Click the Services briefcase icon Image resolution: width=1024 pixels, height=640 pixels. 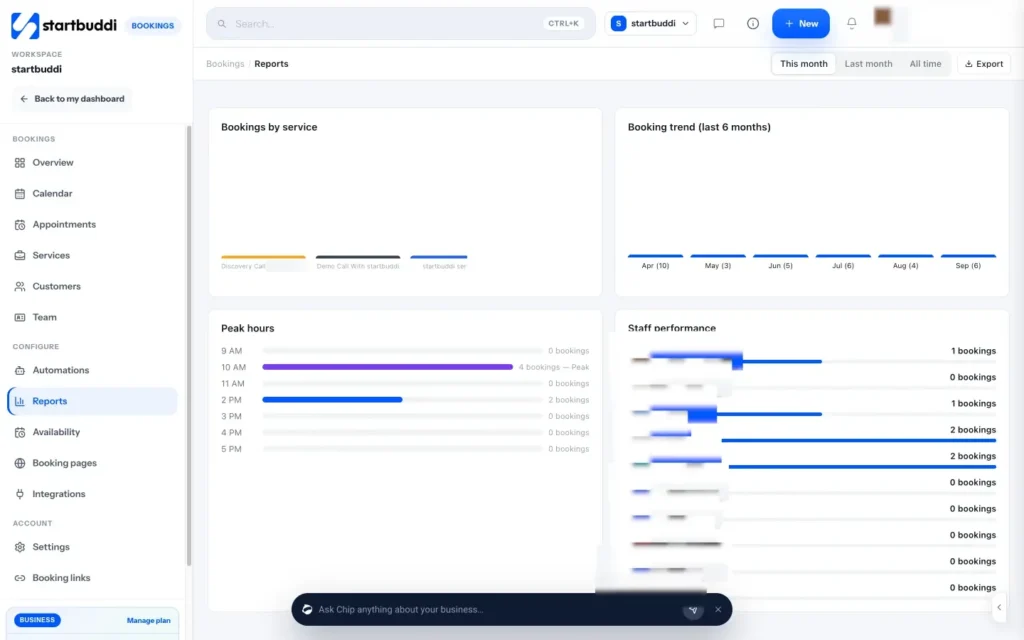coord(20,255)
